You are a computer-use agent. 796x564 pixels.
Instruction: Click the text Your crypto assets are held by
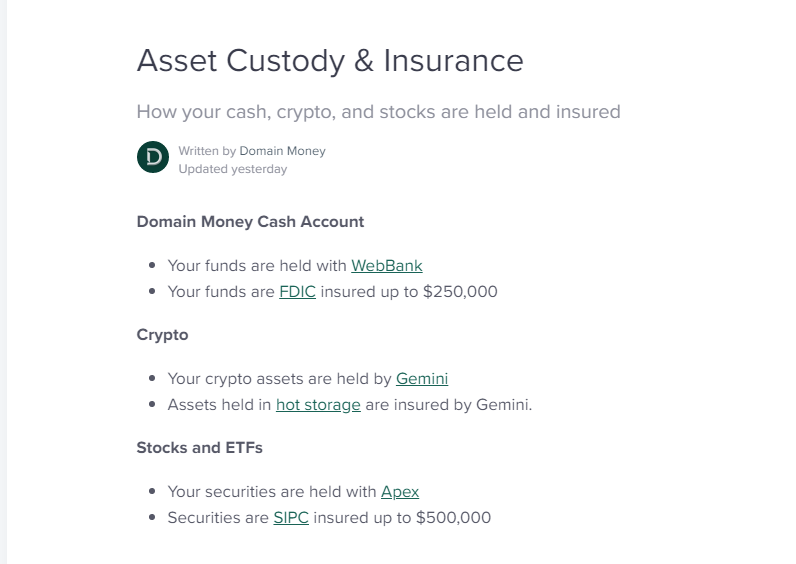pos(279,379)
